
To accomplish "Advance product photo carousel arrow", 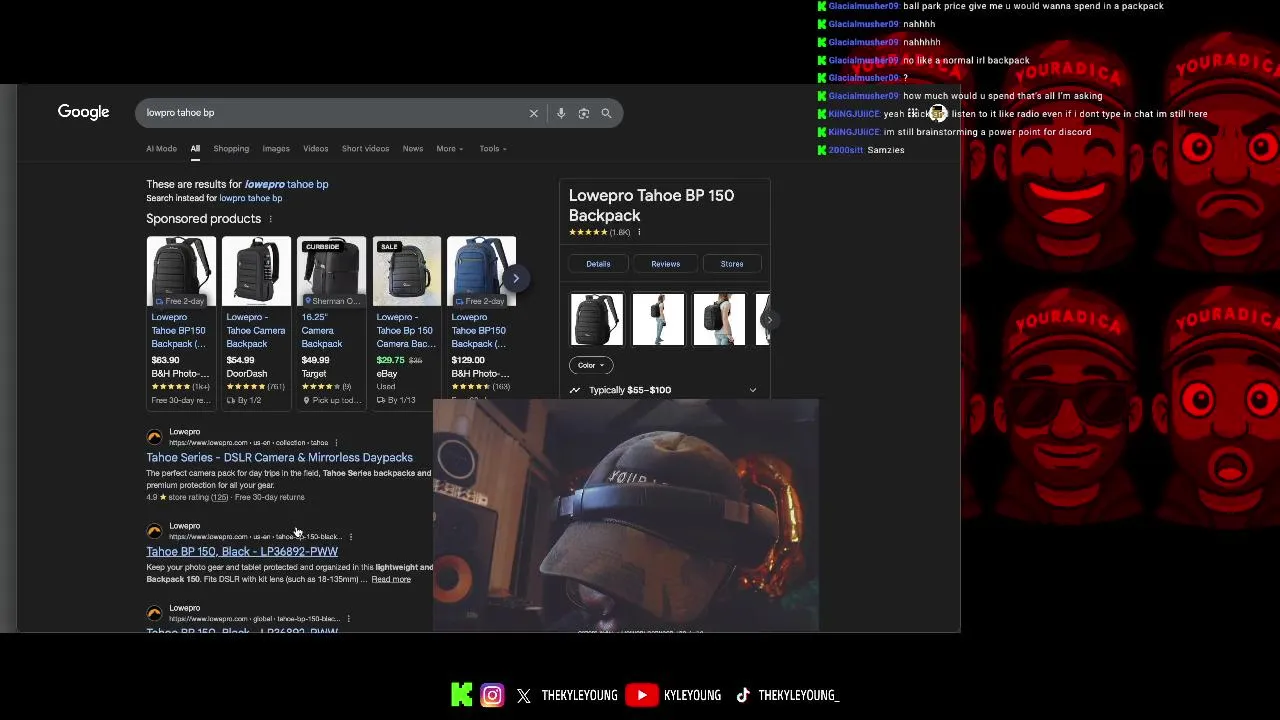I will (x=768, y=320).
